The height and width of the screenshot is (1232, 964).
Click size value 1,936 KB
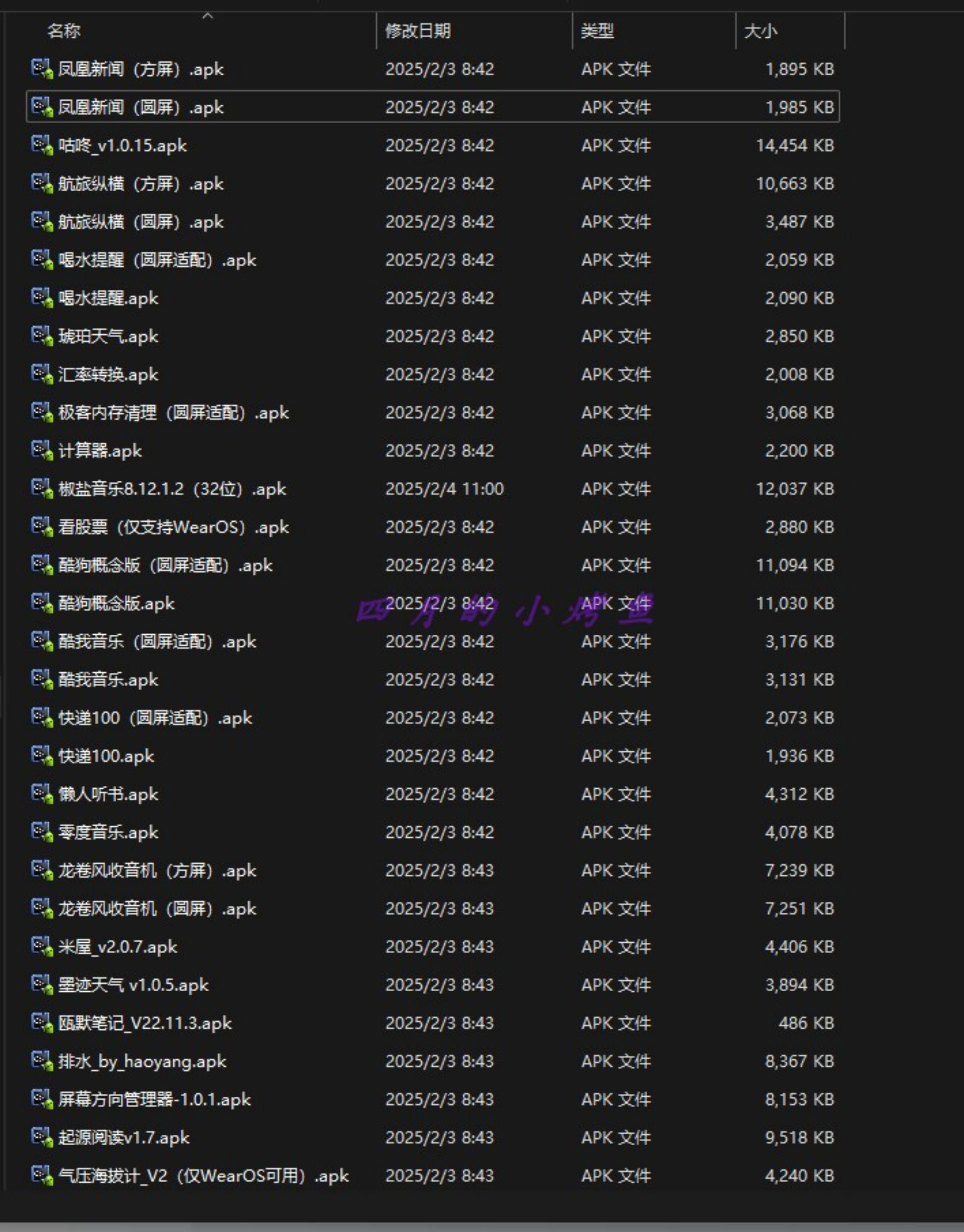click(800, 756)
